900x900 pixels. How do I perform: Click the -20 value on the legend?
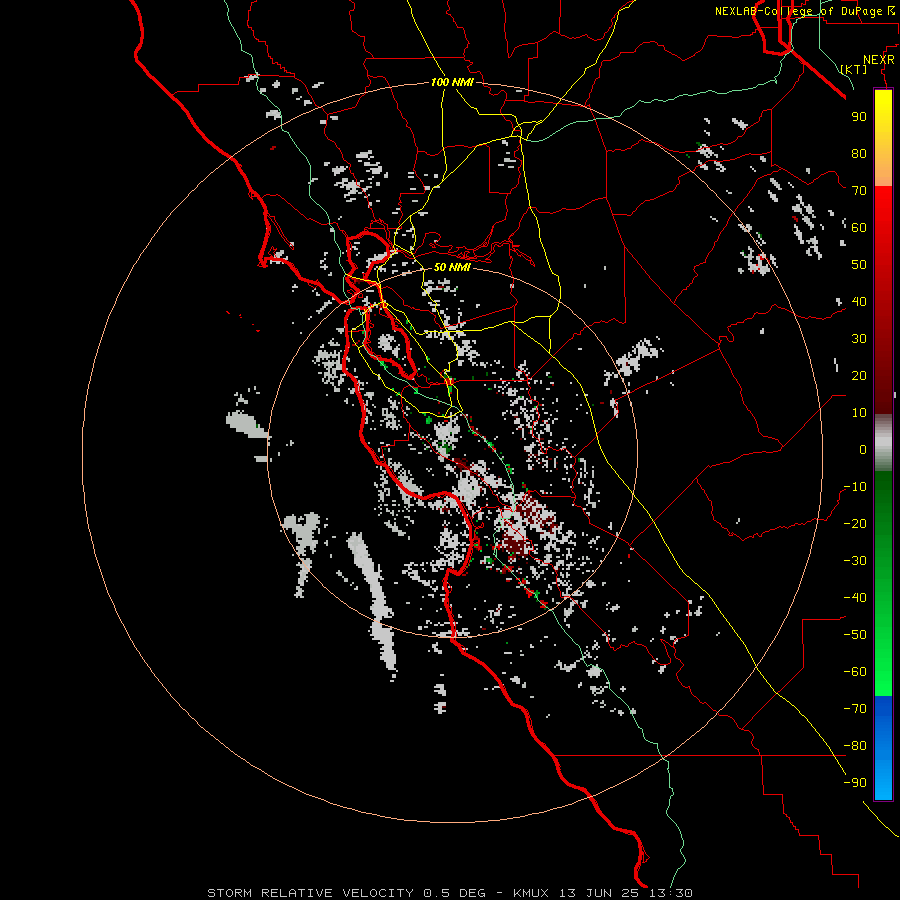click(x=855, y=524)
